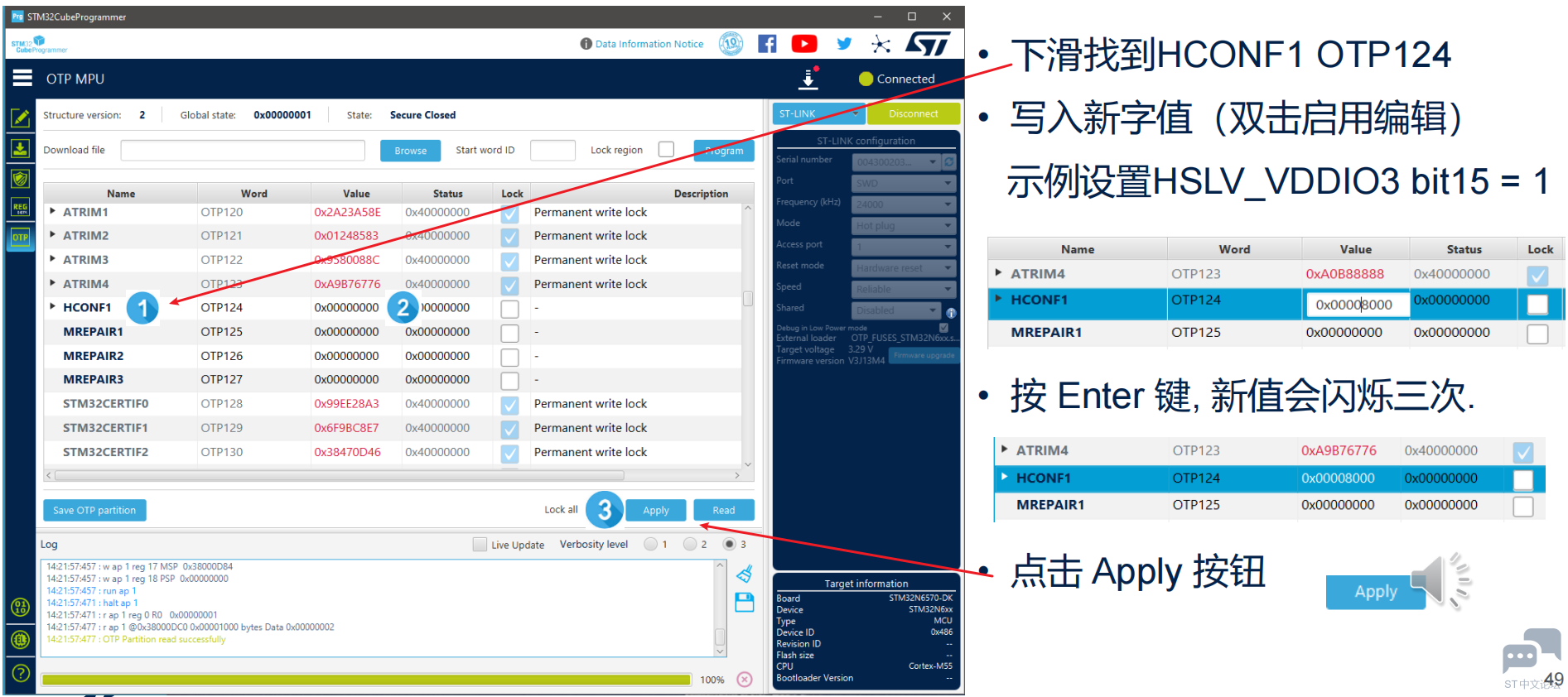Image resolution: width=1568 pixels, height=697 pixels.
Task: Open the YouTube icon in the header
Action: click(804, 44)
